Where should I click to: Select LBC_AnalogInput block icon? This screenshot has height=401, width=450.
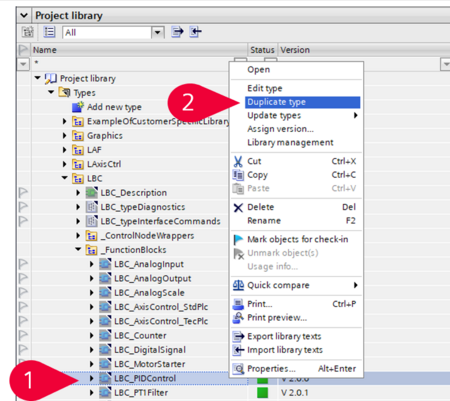(105, 264)
